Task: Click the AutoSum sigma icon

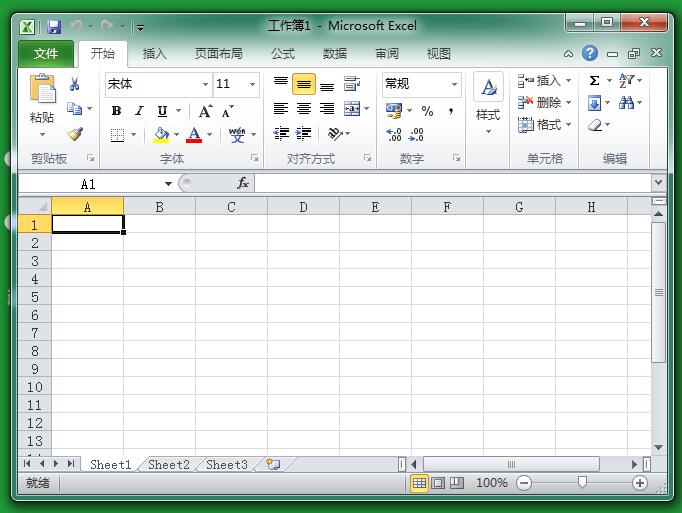Action: (x=594, y=81)
